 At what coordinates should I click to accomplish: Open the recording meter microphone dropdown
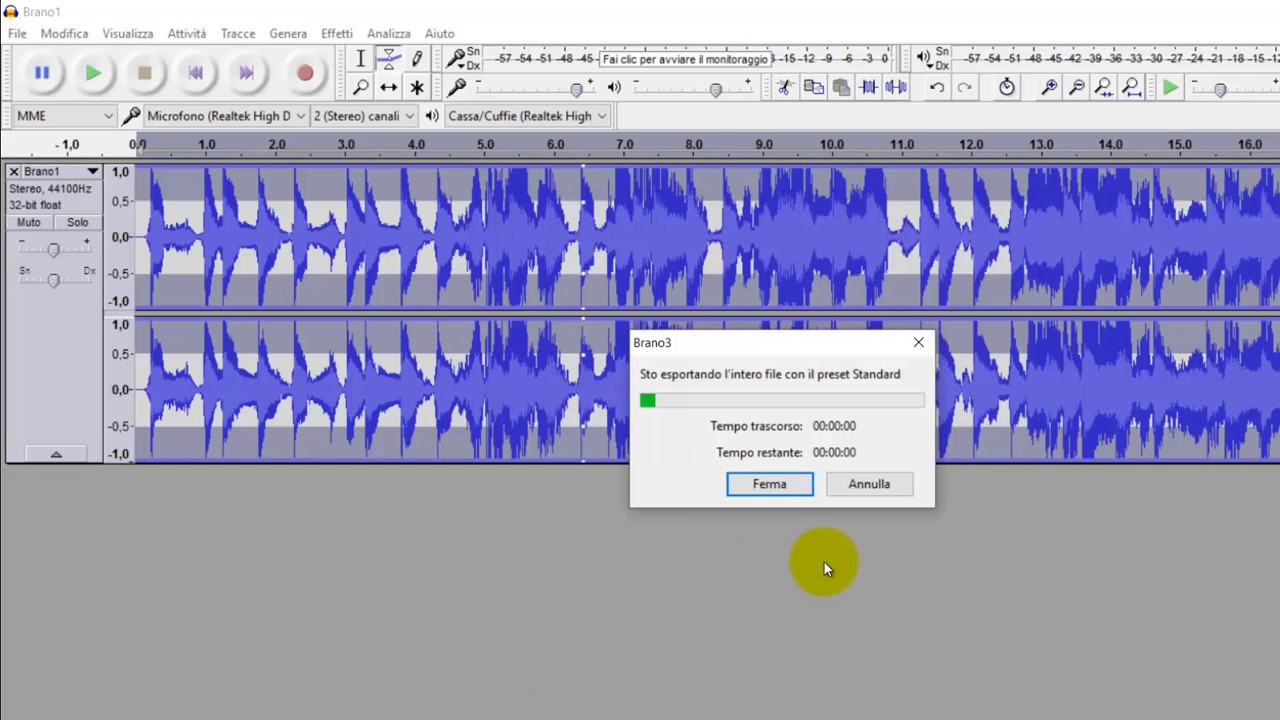(457, 59)
